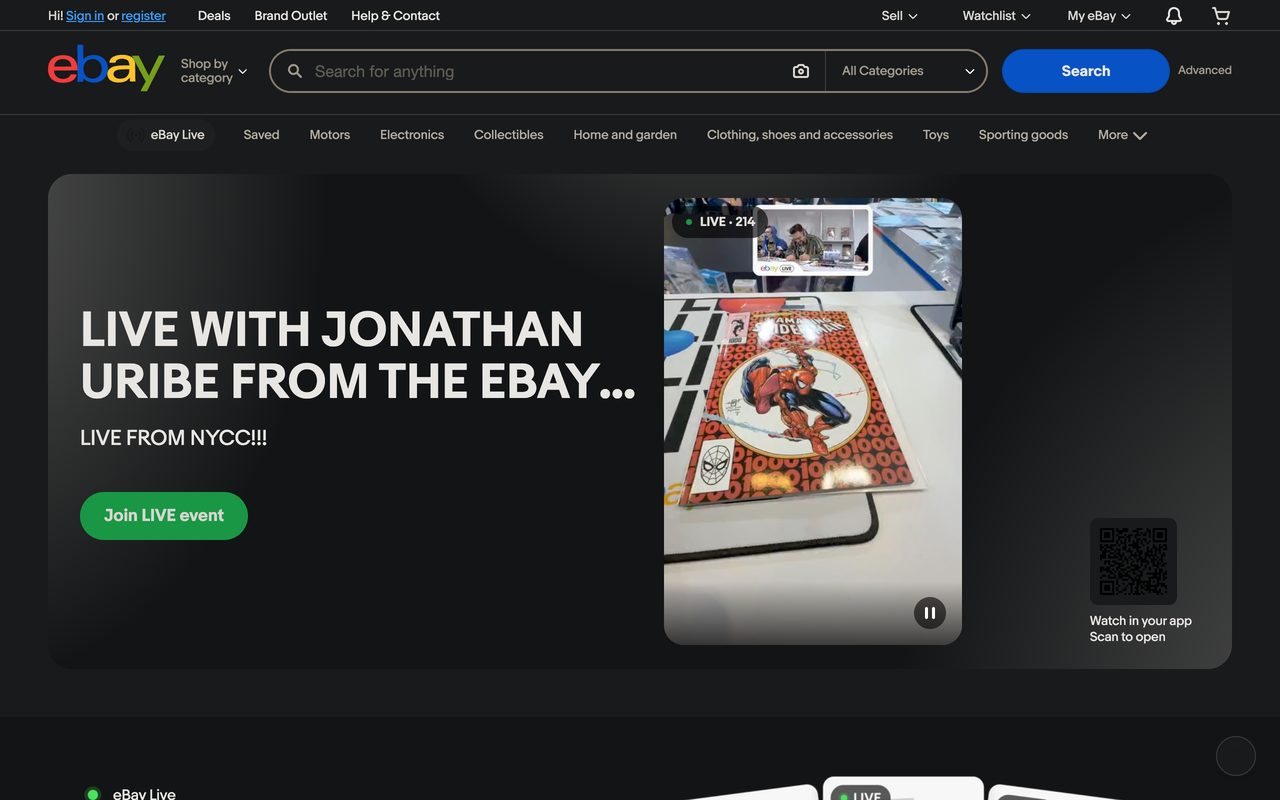Click the headline LIVE WITH JONATHAN URIBE

pos(358,355)
